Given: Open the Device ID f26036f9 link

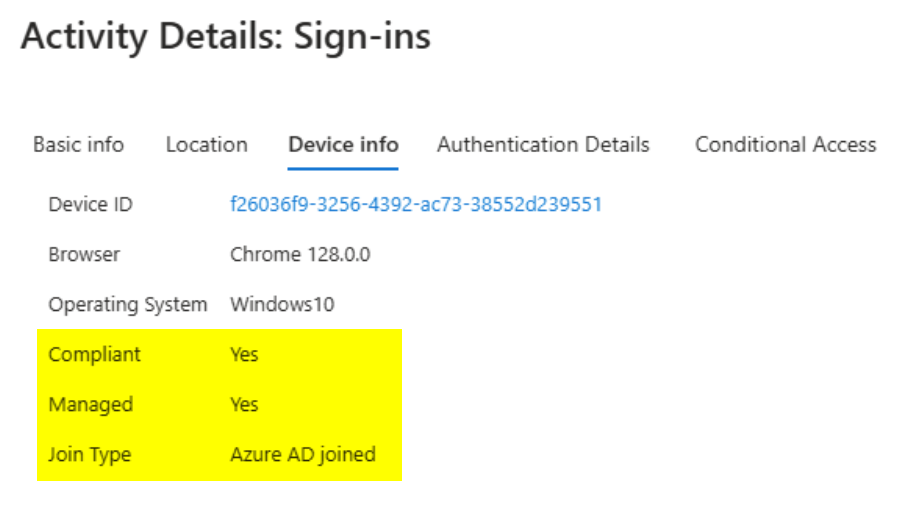Looking at the screenshot, I should tap(415, 204).
